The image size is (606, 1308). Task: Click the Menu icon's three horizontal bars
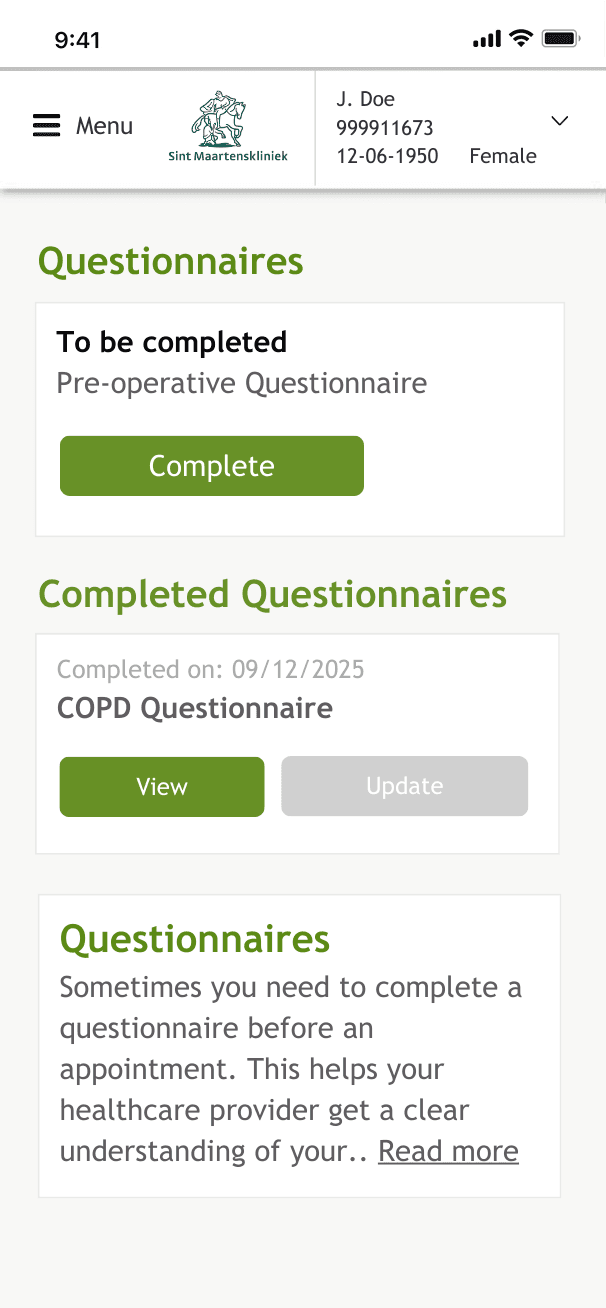pyautogui.click(x=46, y=125)
